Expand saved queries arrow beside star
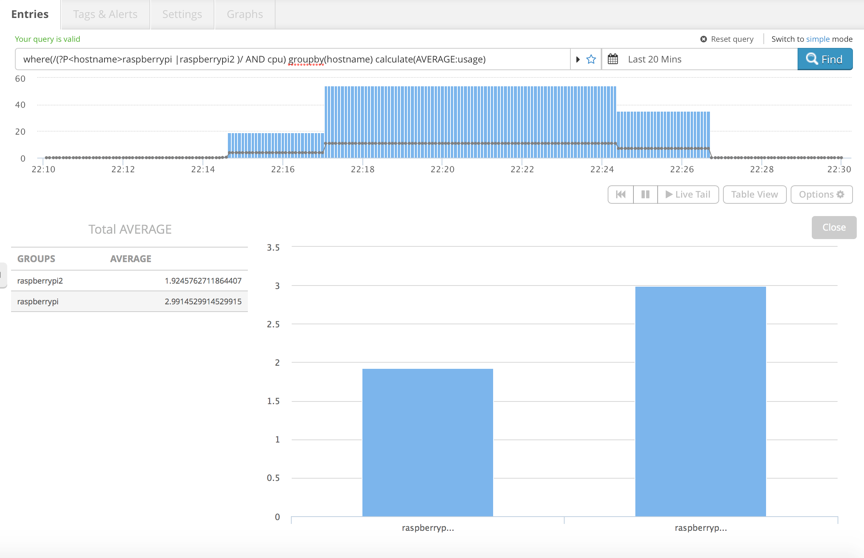Screen dimensions: 864x558 pyautogui.click(x=578, y=60)
